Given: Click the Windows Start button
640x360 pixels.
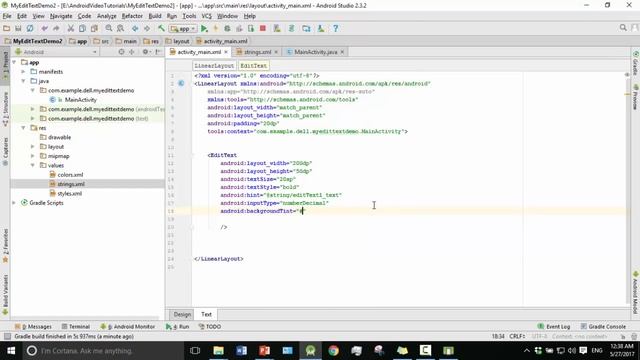Looking at the screenshot, I should 11,351.
